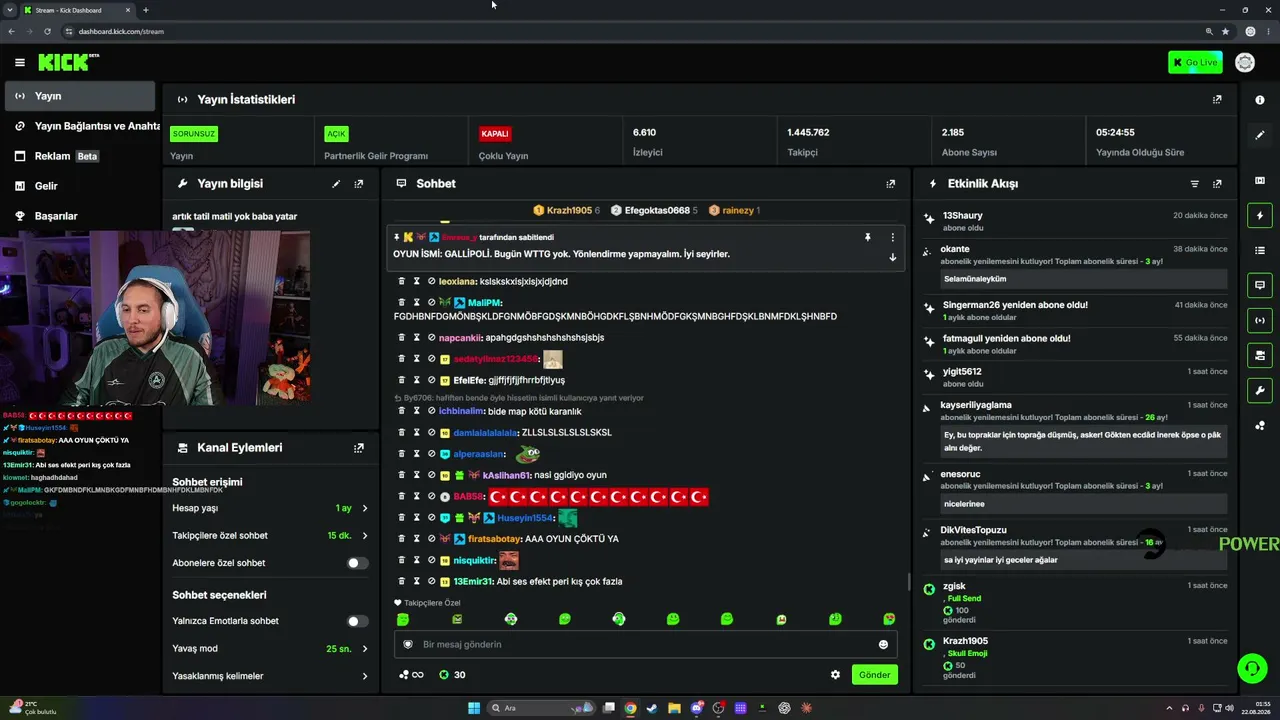Open the new browser tab button

point(146,10)
